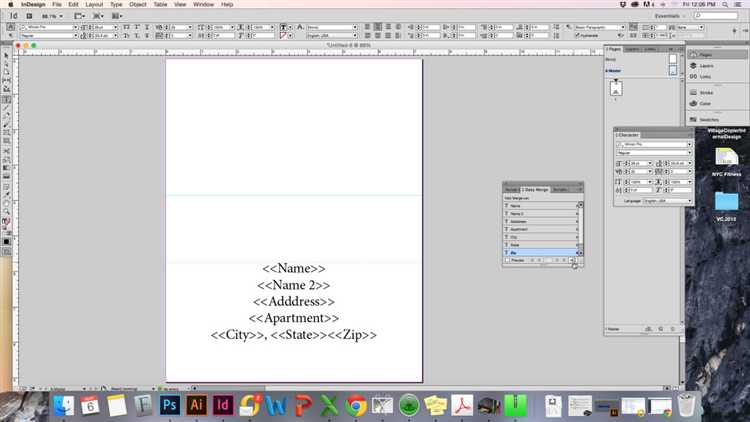Image resolution: width=750 pixels, height=422 pixels.
Task: Click the page 1 thumbnail in Pages panel
Action: coord(616,89)
